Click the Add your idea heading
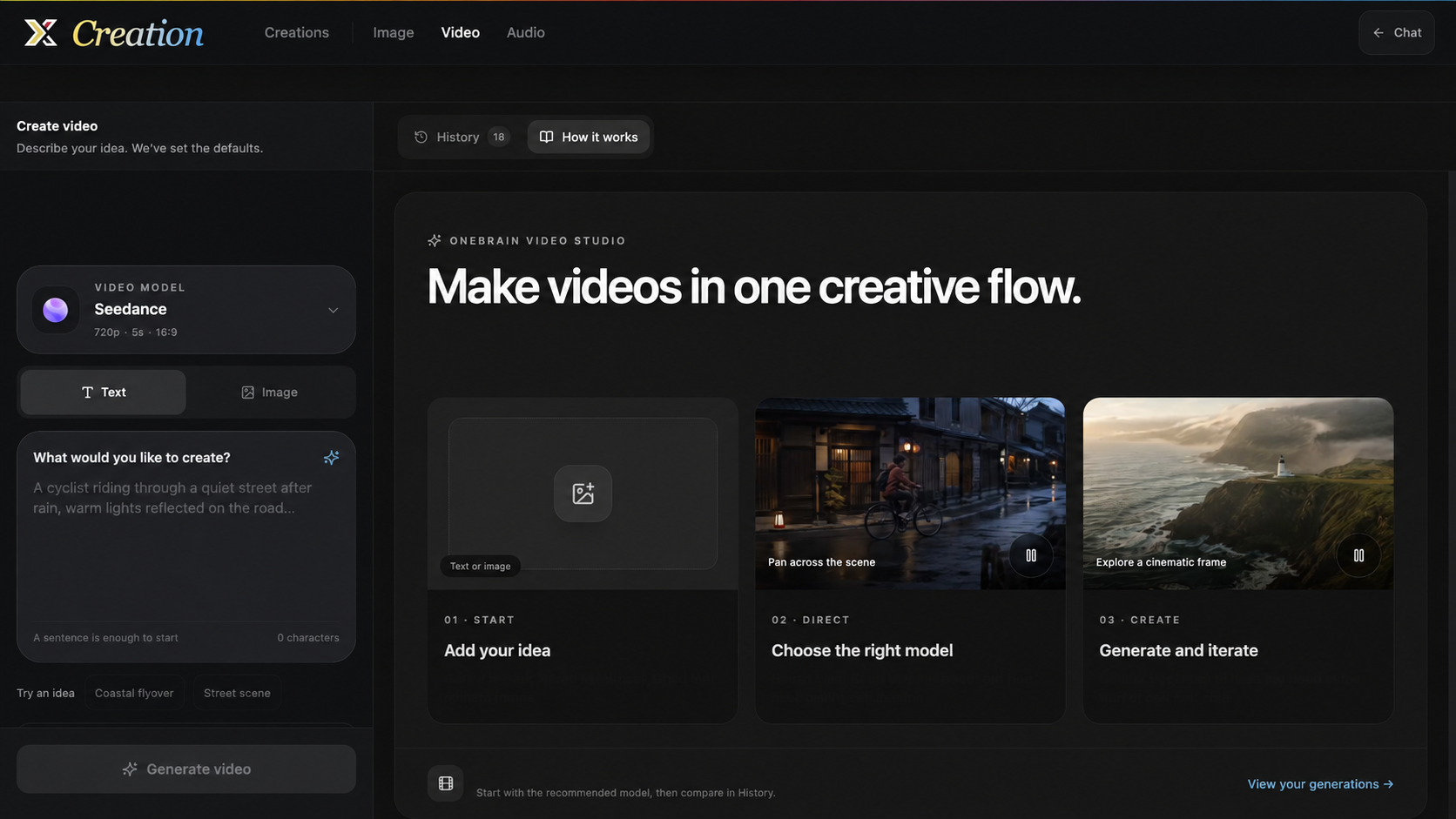1456x819 pixels. point(497,650)
